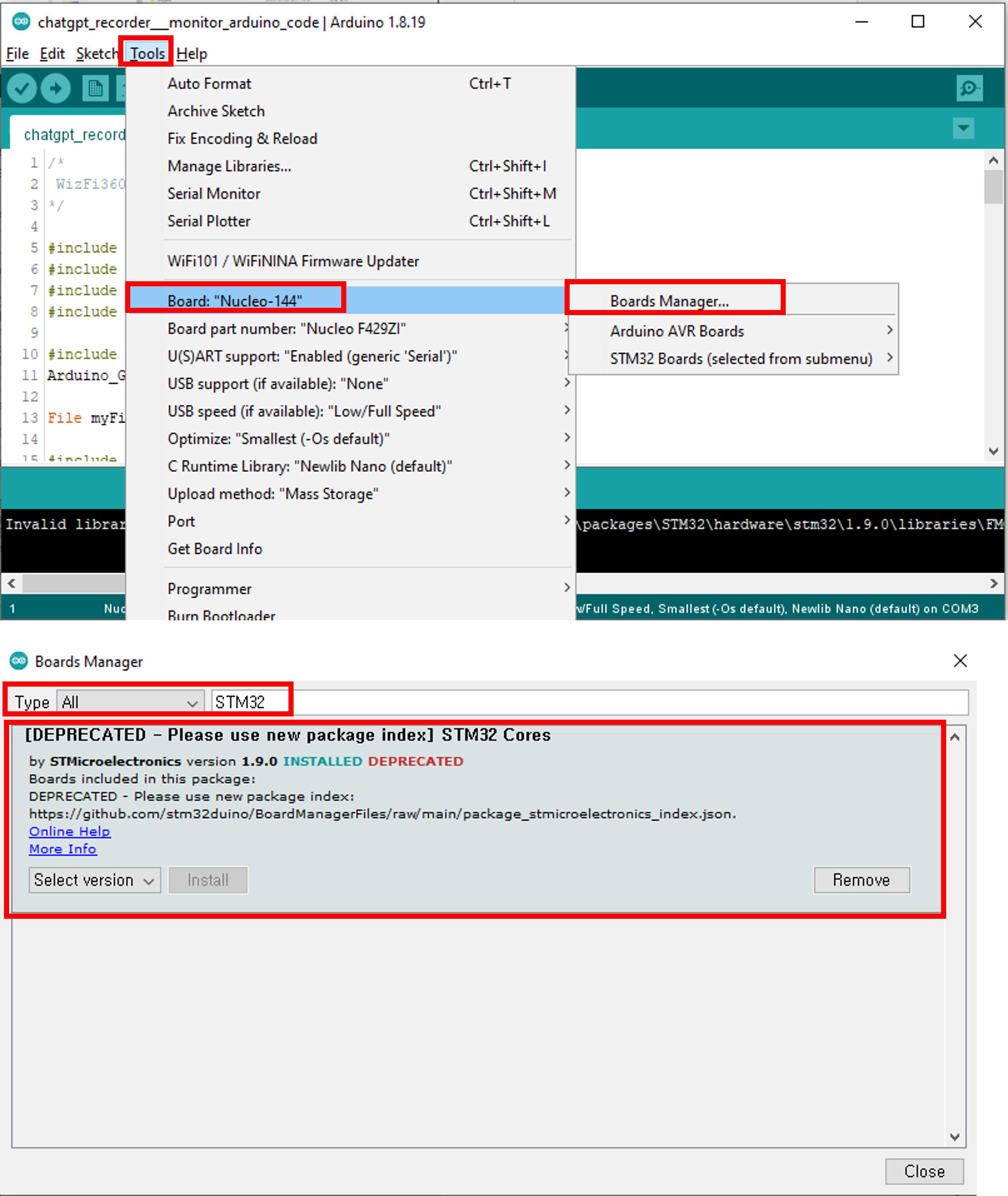Close the Boards Manager dialog with X

[x=960, y=660]
